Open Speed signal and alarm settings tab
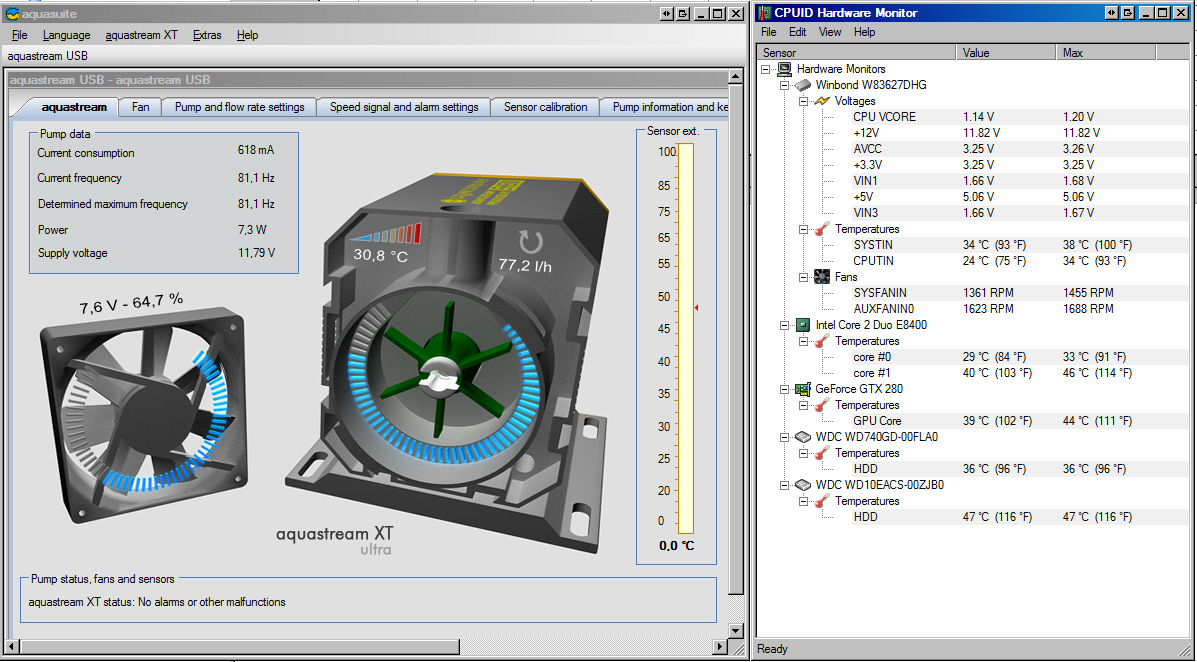Image resolution: width=1197 pixels, height=662 pixels. pos(404,107)
